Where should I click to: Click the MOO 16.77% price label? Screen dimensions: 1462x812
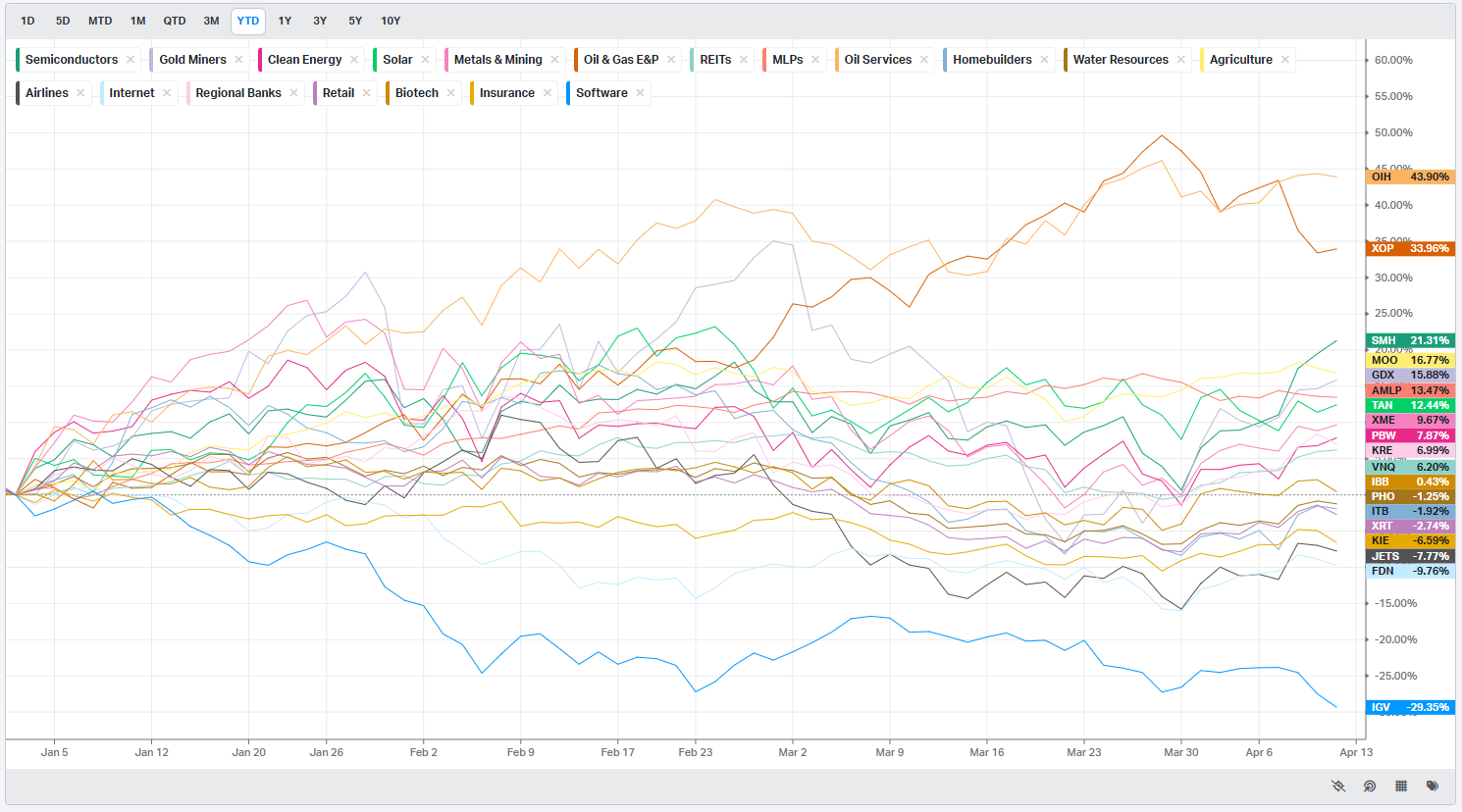[1410, 360]
